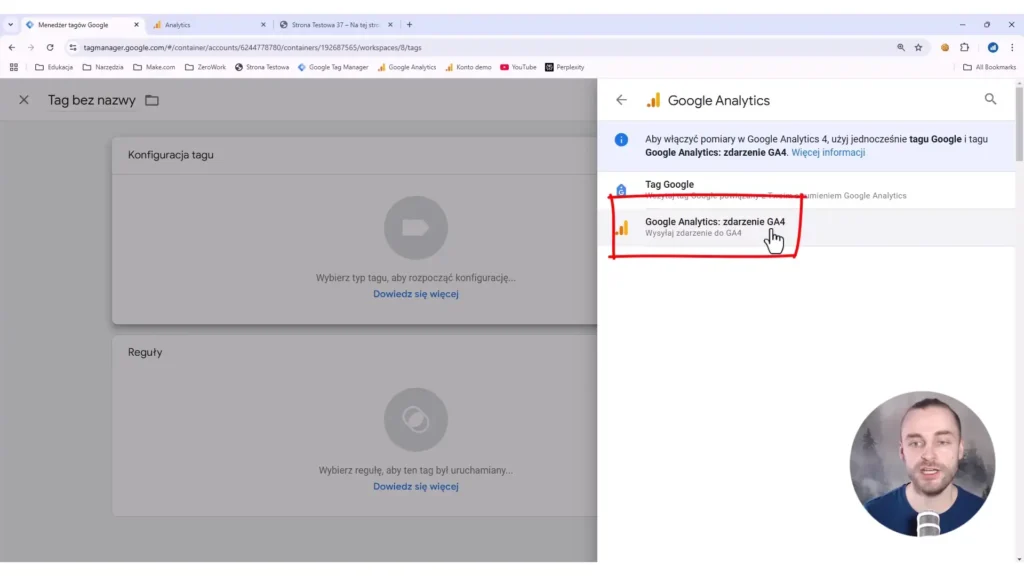This screenshot has width=1024, height=576.
Task: Close the Menedżer tagów Google tab
Action: [136, 25]
